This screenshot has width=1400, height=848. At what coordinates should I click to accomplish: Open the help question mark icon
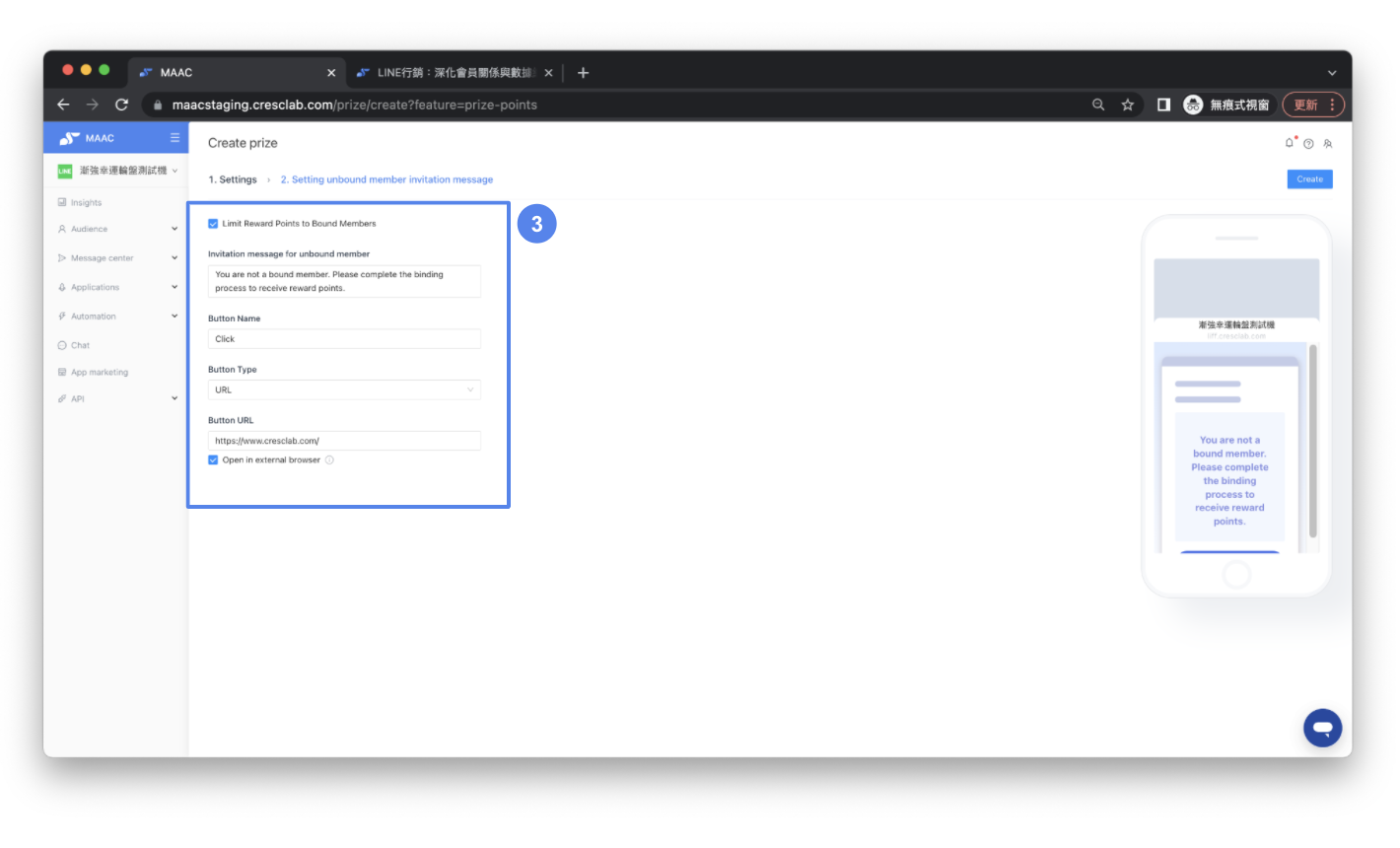coord(1308,144)
